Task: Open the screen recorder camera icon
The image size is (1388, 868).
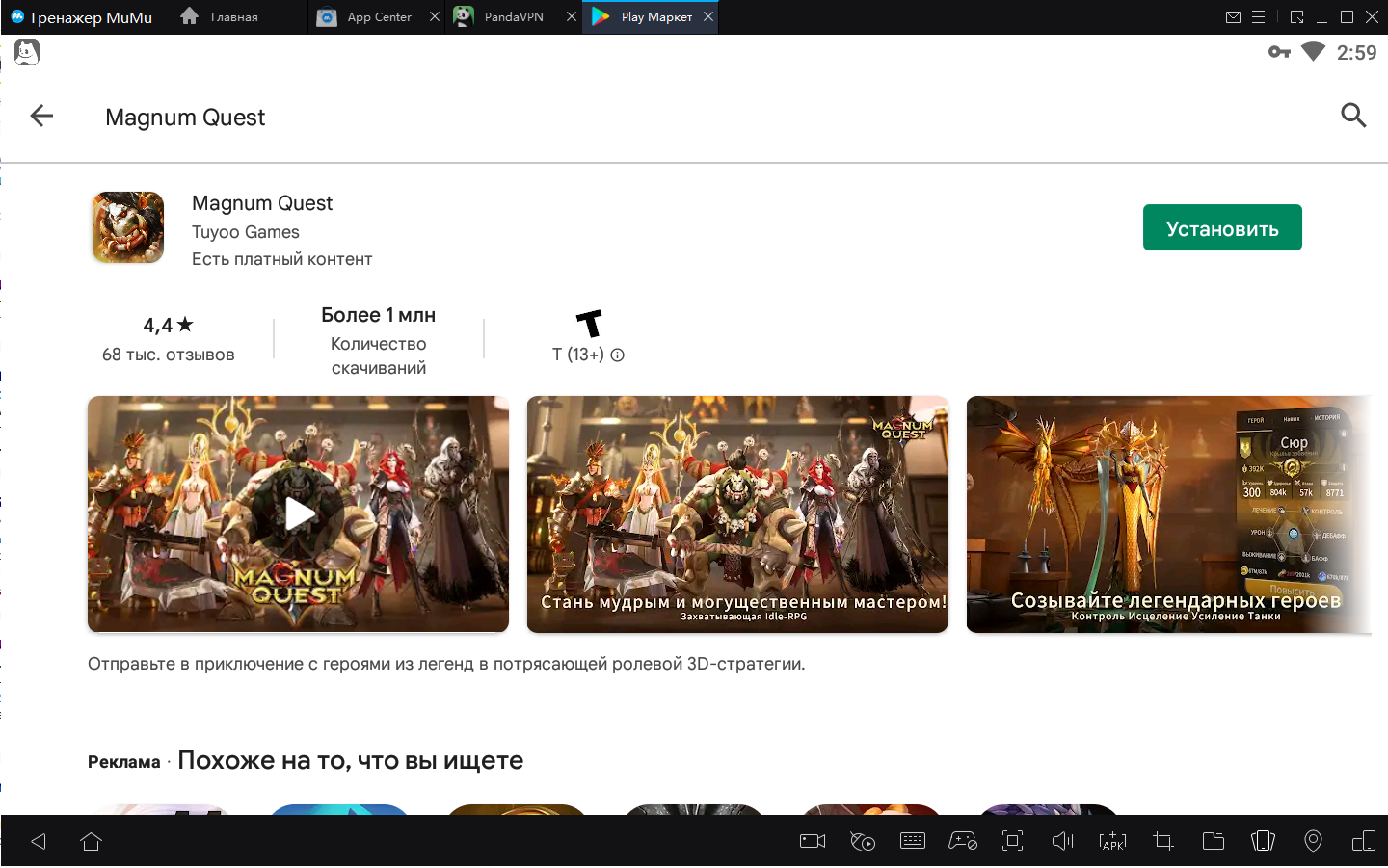Action: point(813,841)
